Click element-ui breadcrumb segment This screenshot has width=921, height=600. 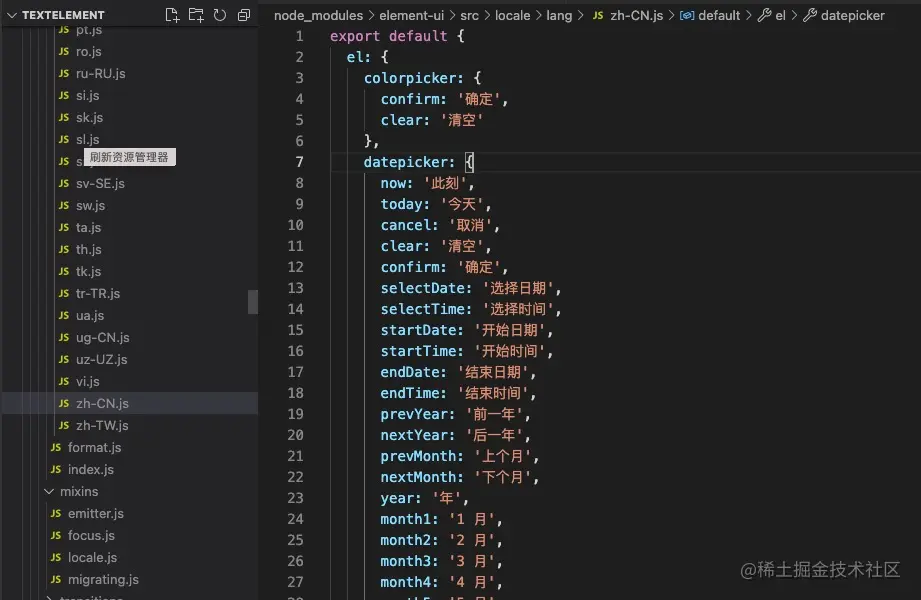tap(411, 15)
